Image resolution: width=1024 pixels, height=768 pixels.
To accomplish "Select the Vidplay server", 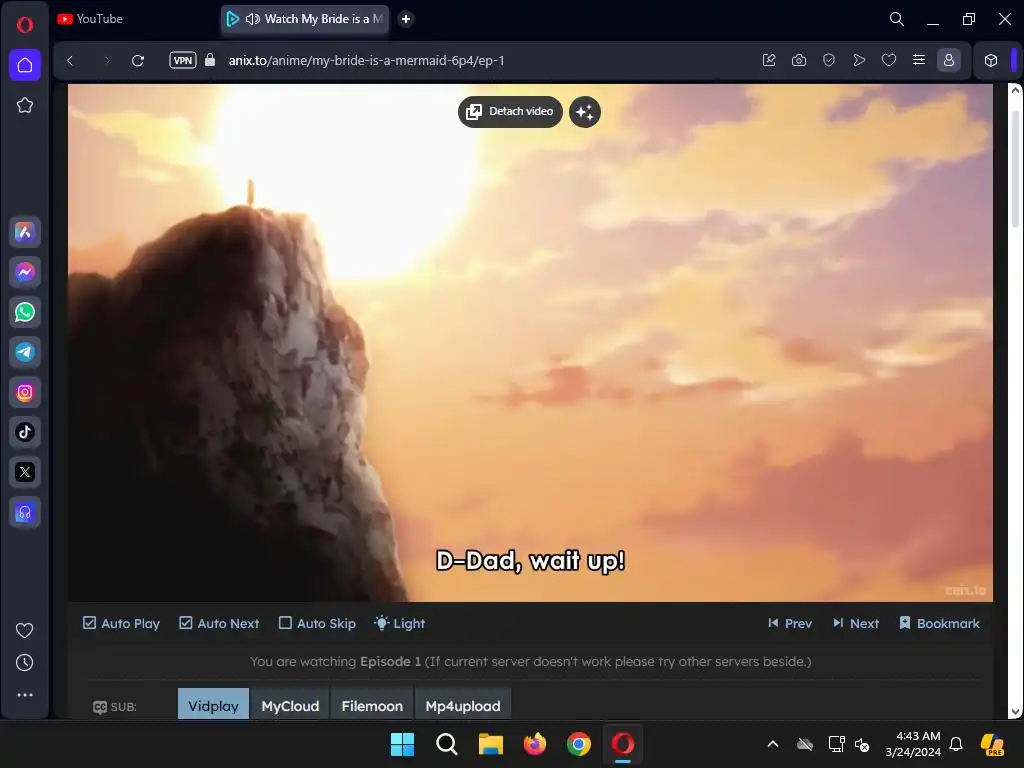I will click(214, 705).
